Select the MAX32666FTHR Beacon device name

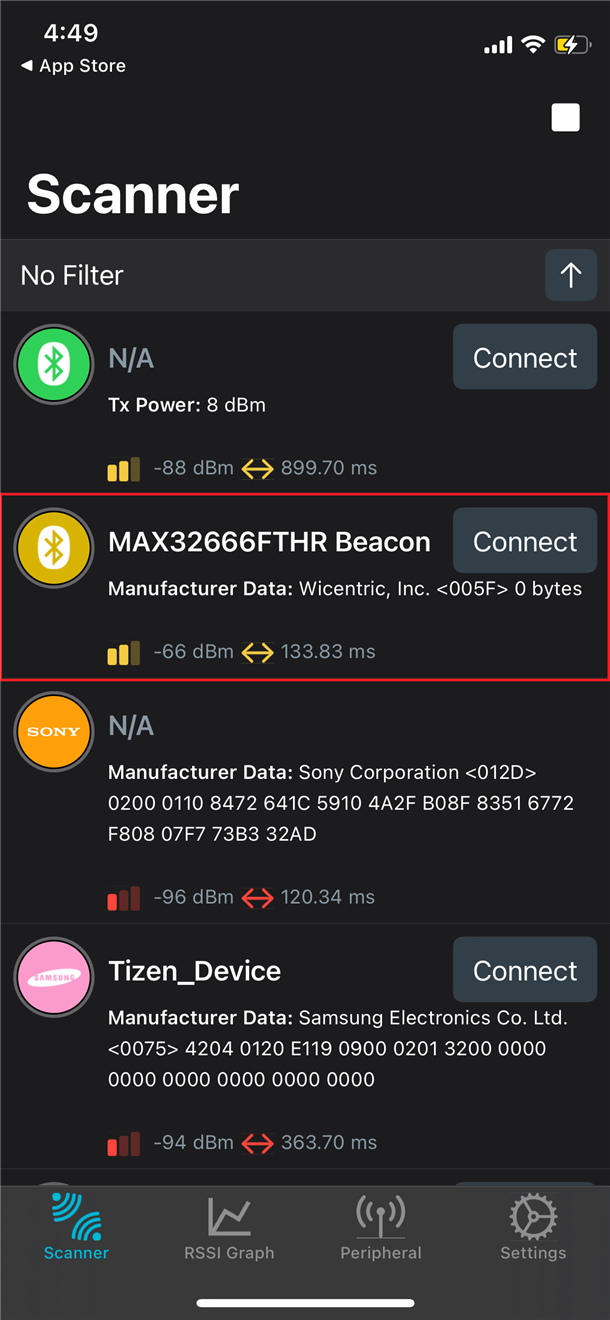[x=269, y=542]
